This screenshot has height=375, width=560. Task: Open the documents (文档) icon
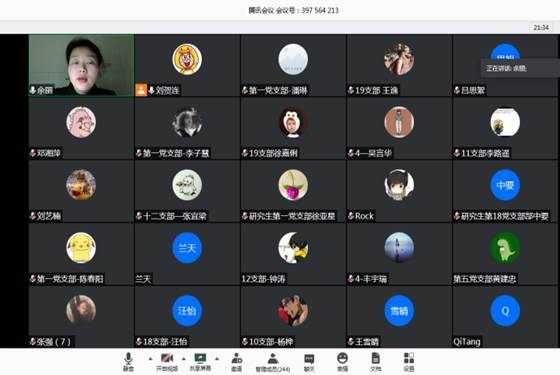pyautogui.click(x=375, y=361)
